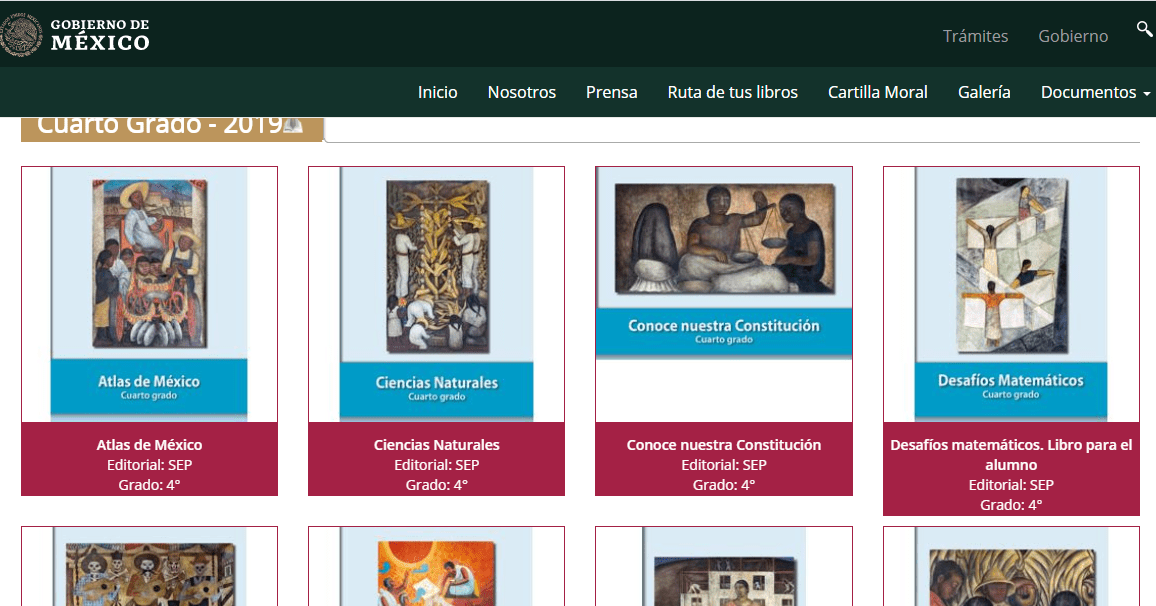
Task: Open the Trámites link
Action: pos(975,36)
